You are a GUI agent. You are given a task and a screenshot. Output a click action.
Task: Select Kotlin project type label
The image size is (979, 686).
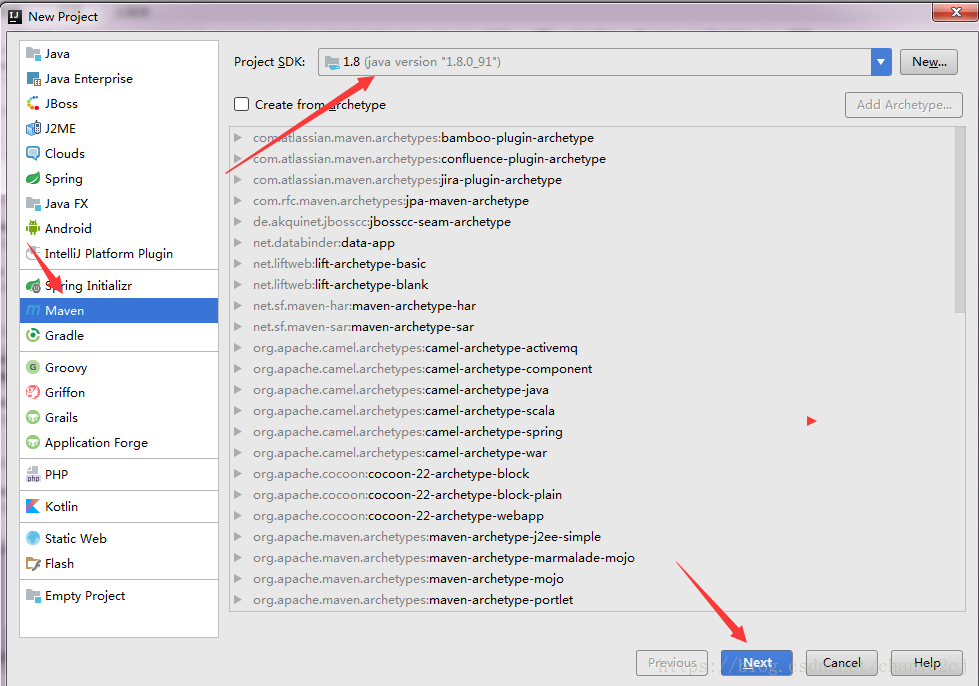(61, 506)
